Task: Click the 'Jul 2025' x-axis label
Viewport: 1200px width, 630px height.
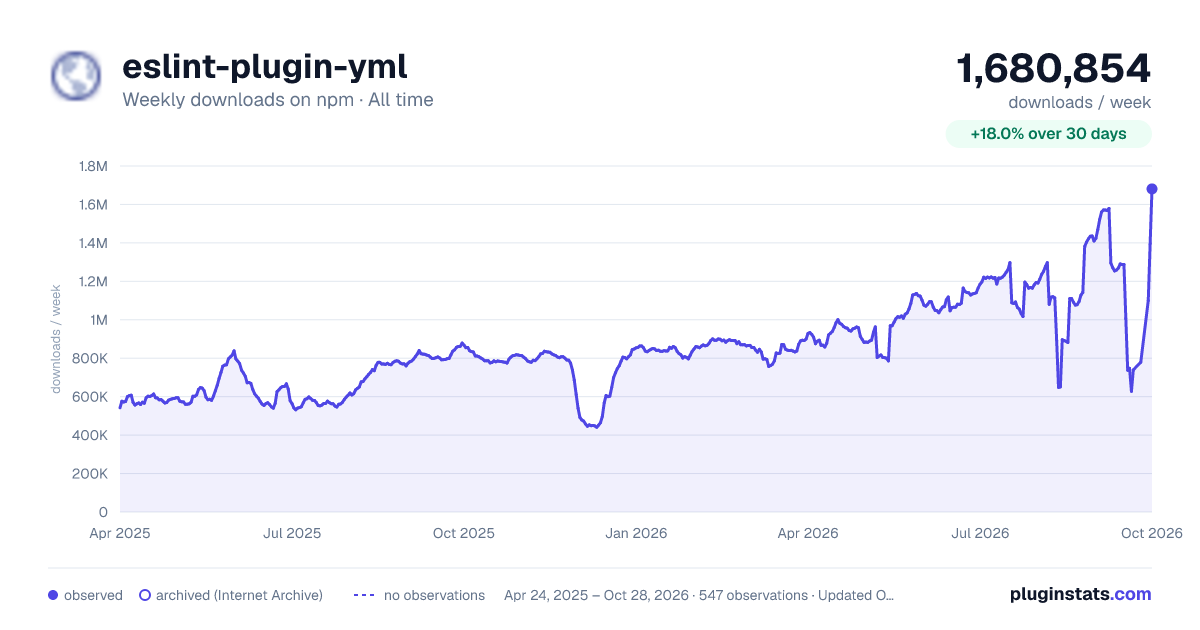Action: point(292,533)
